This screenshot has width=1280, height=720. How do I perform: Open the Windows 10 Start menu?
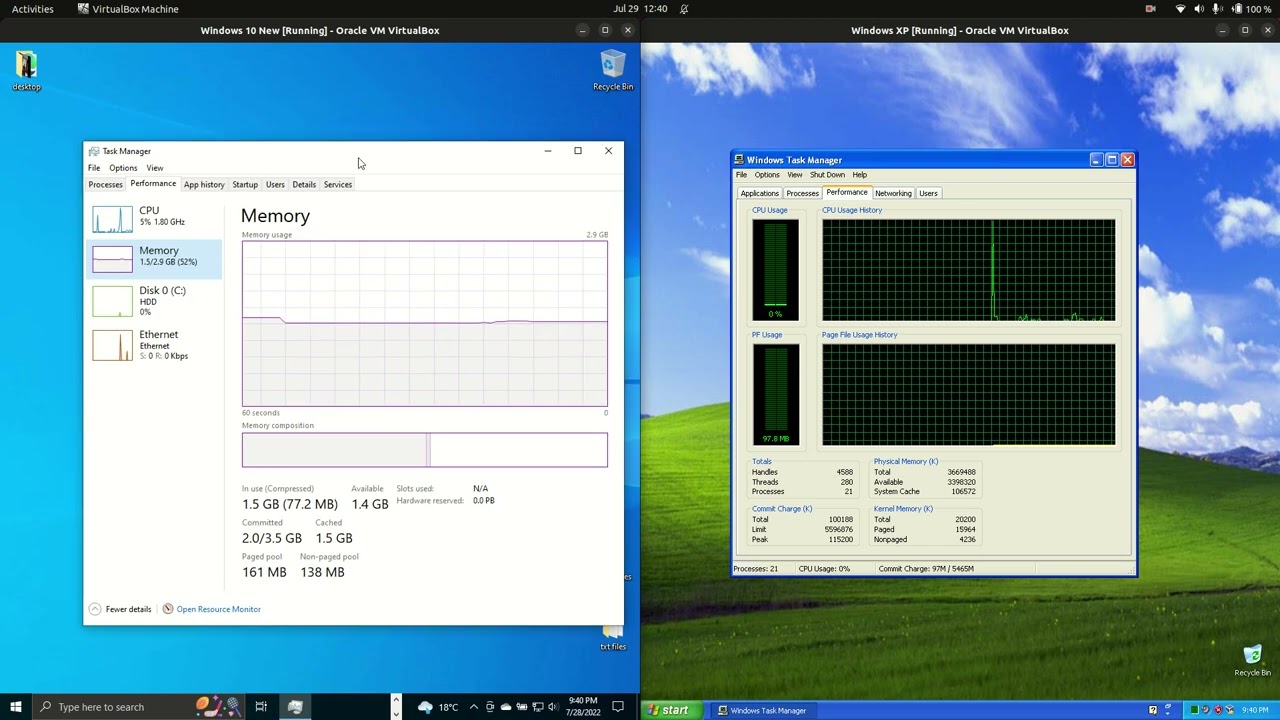16,707
